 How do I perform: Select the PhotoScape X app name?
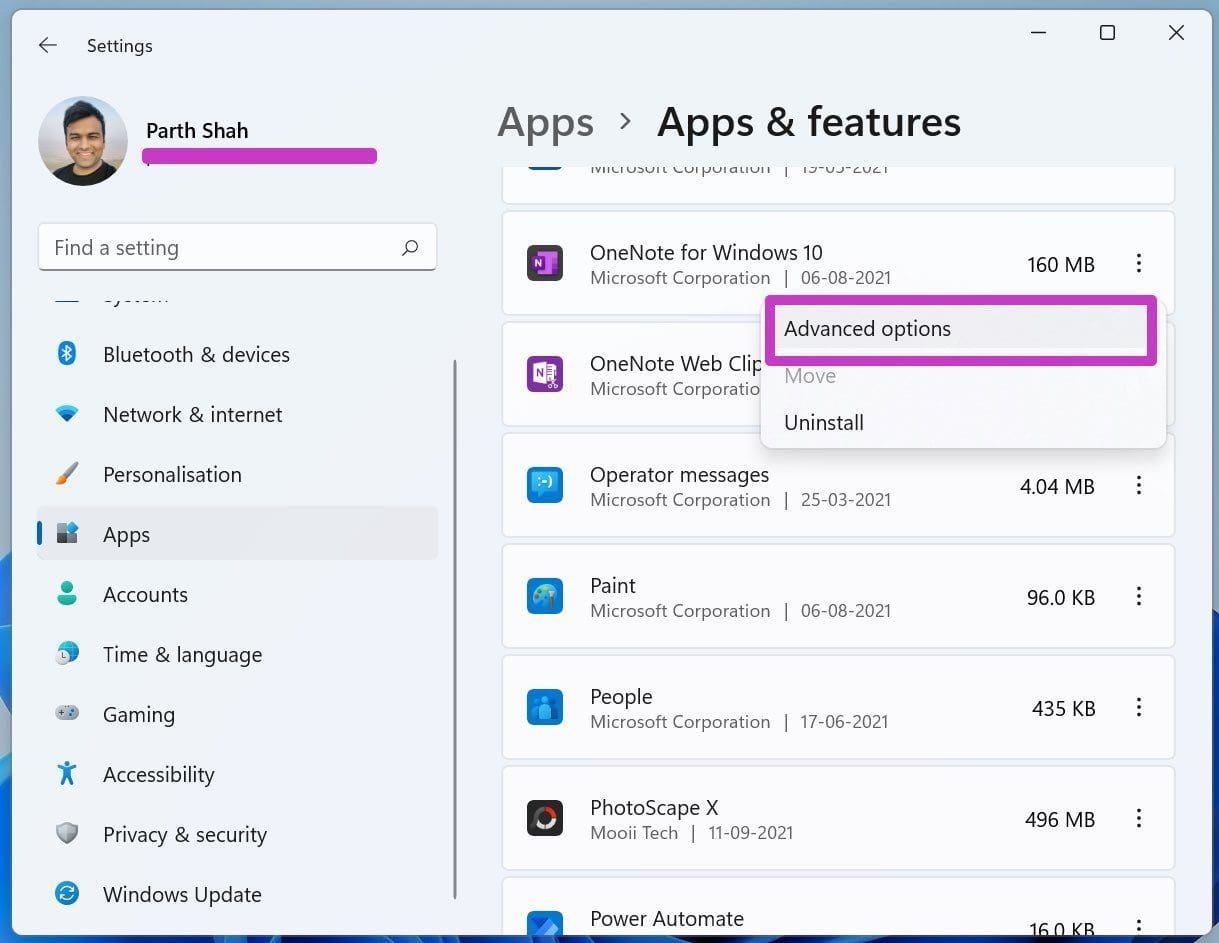(x=654, y=807)
